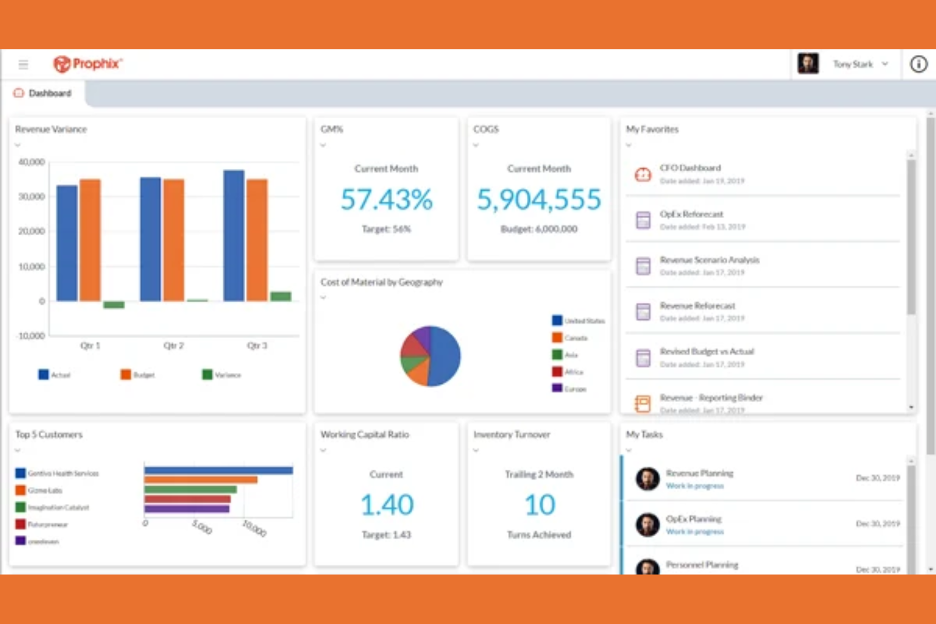Expand the Revenue Variance widget dropdown
Screen dimensions: 936x624
[x=17, y=144]
